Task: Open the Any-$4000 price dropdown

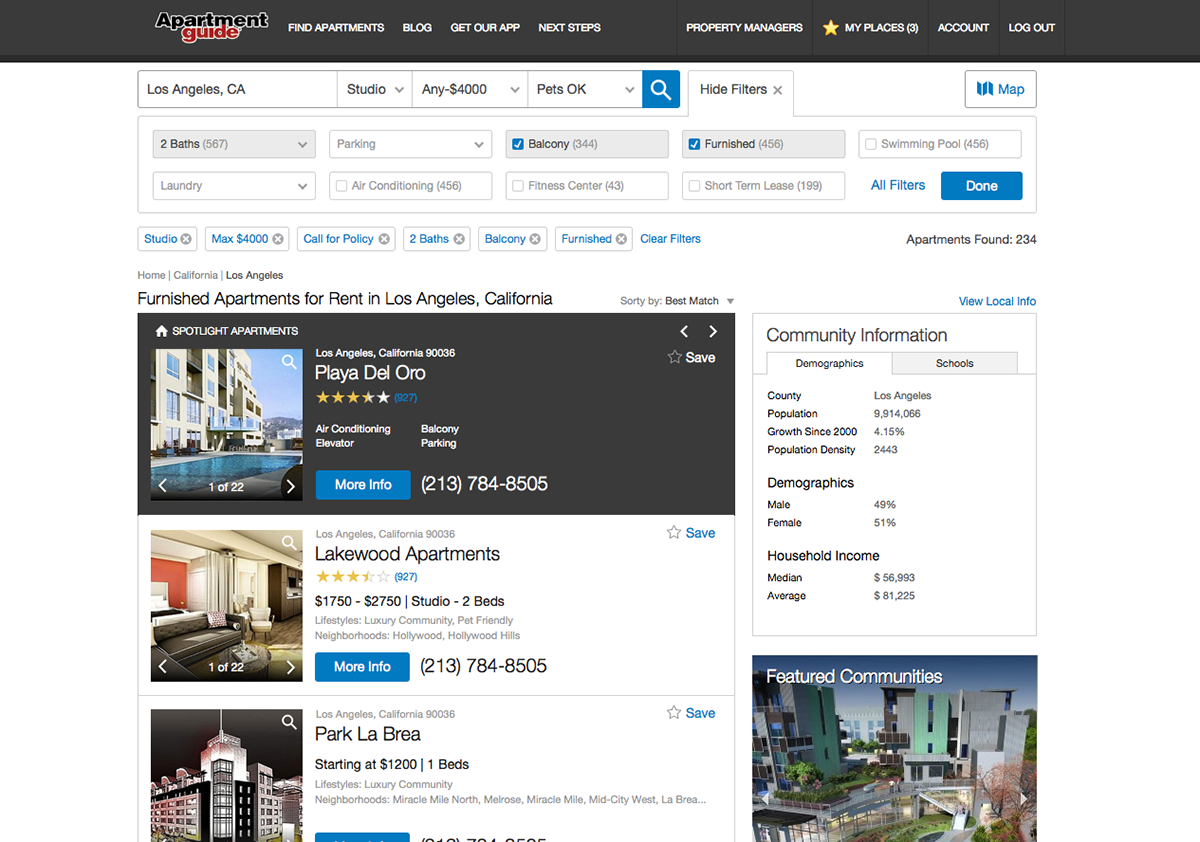Action: pos(470,89)
